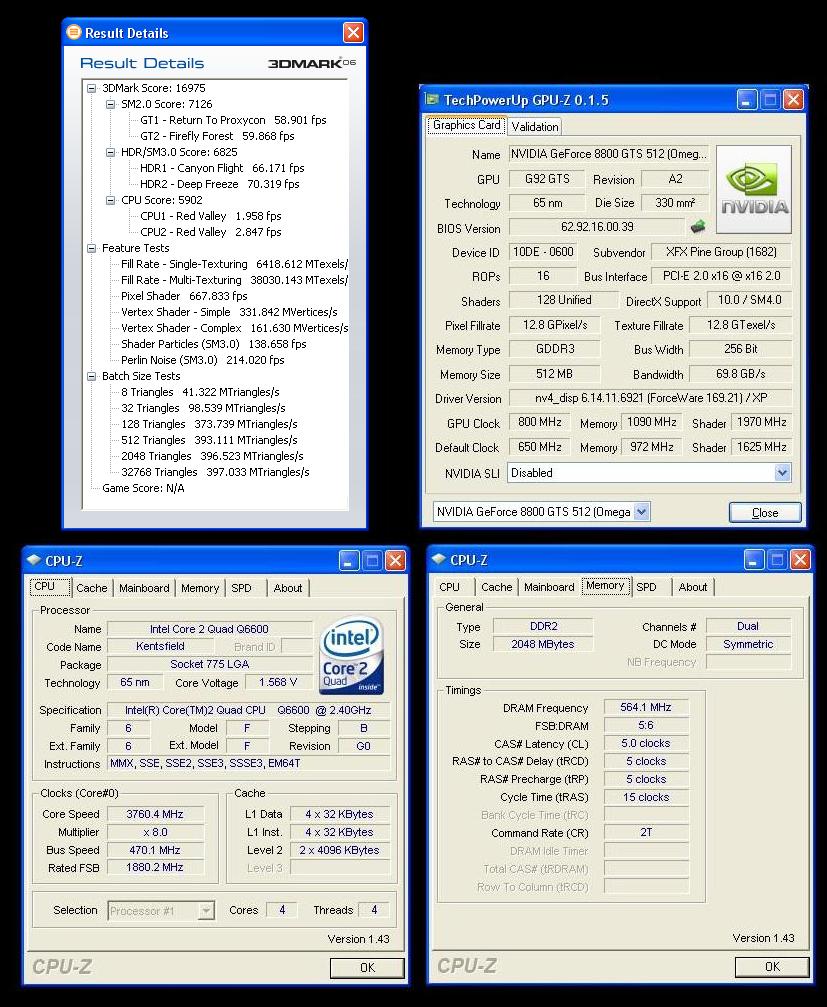The height and width of the screenshot is (1007, 827).
Task: Click the NVIDIA logo in GPU-Z
Action: (754, 189)
